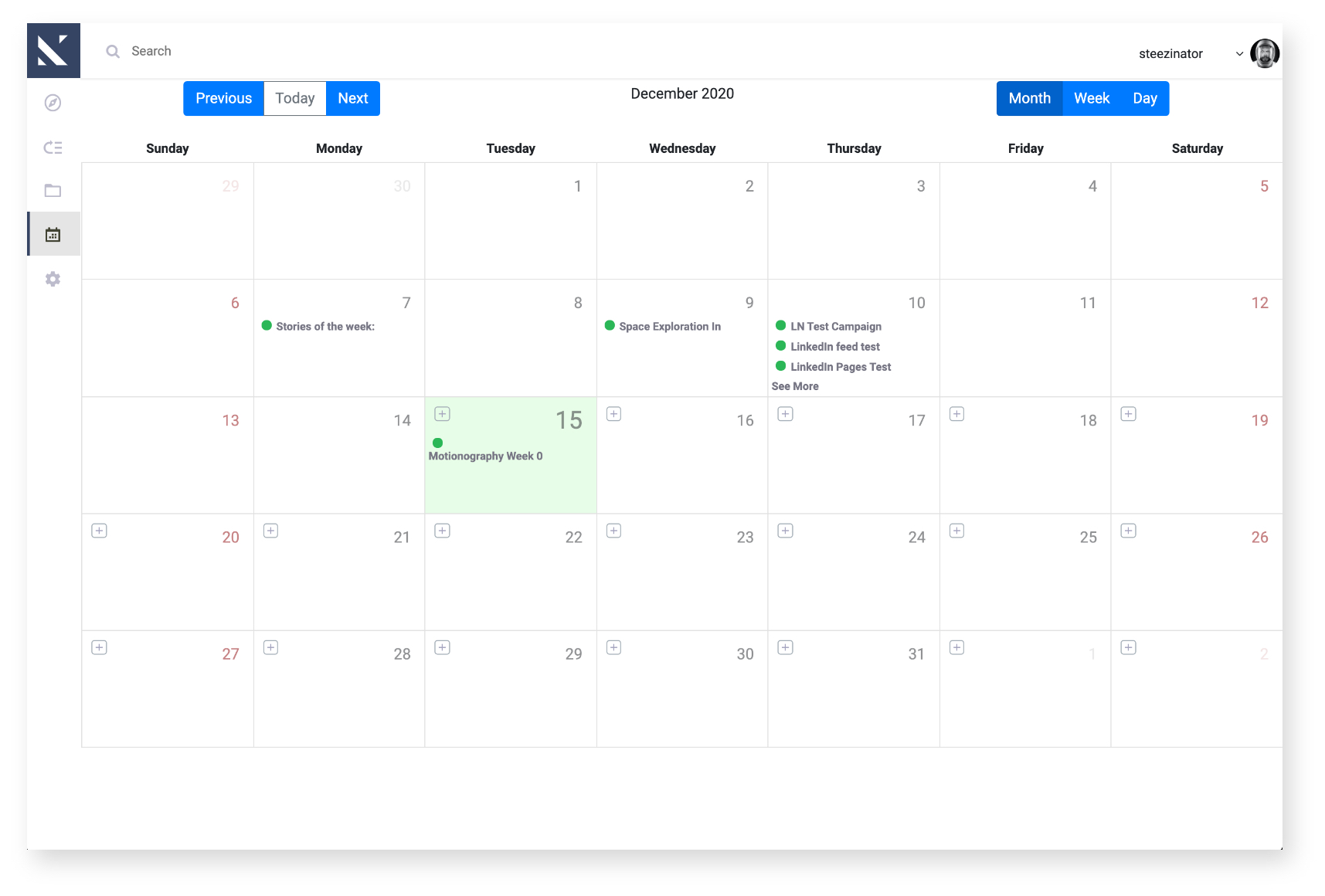This screenshot has width=1325, height=896.
Task: Add an event on December 25
Action: tap(957, 531)
